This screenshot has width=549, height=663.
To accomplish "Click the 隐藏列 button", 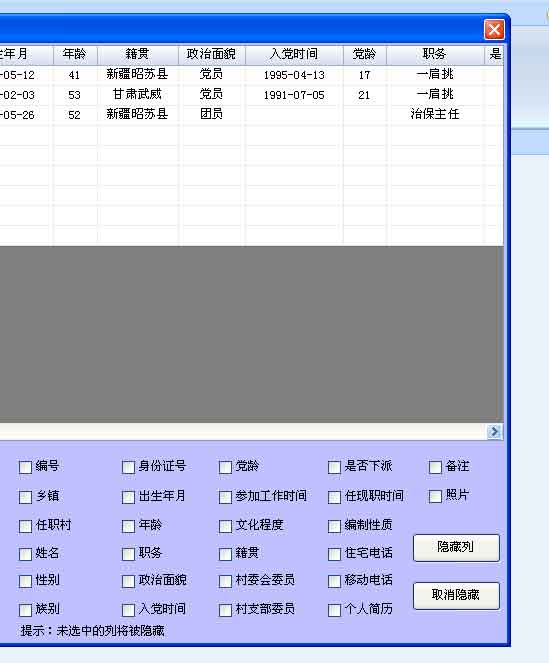I will [x=456, y=548].
